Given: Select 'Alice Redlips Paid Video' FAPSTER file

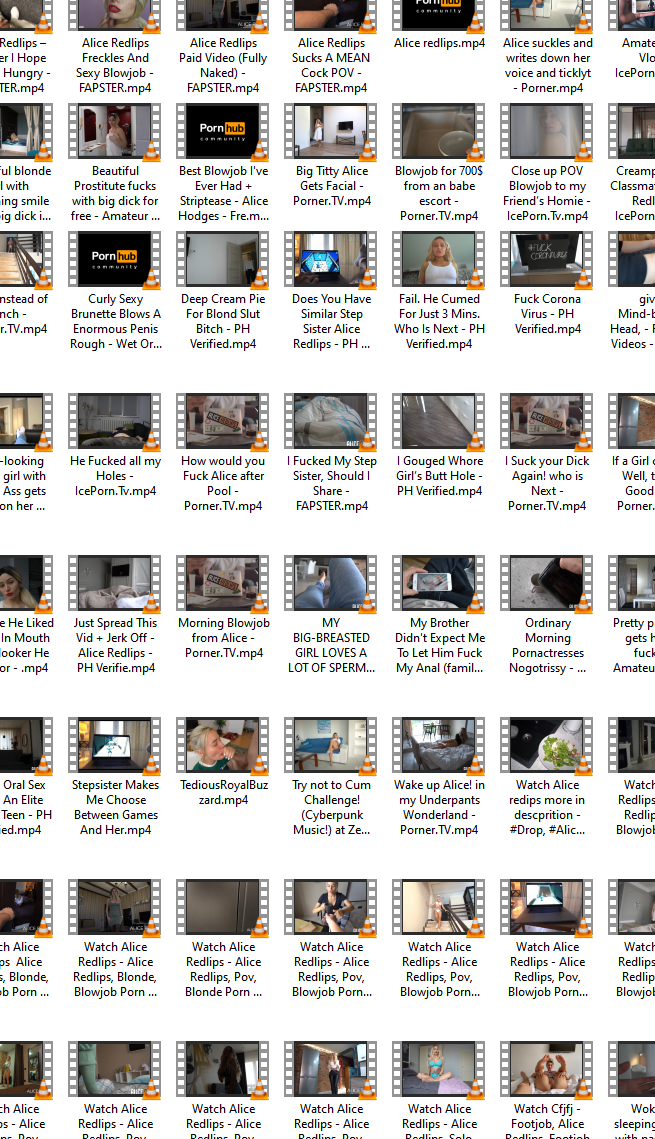Looking at the screenshot, I should click(x=223, y=13).
